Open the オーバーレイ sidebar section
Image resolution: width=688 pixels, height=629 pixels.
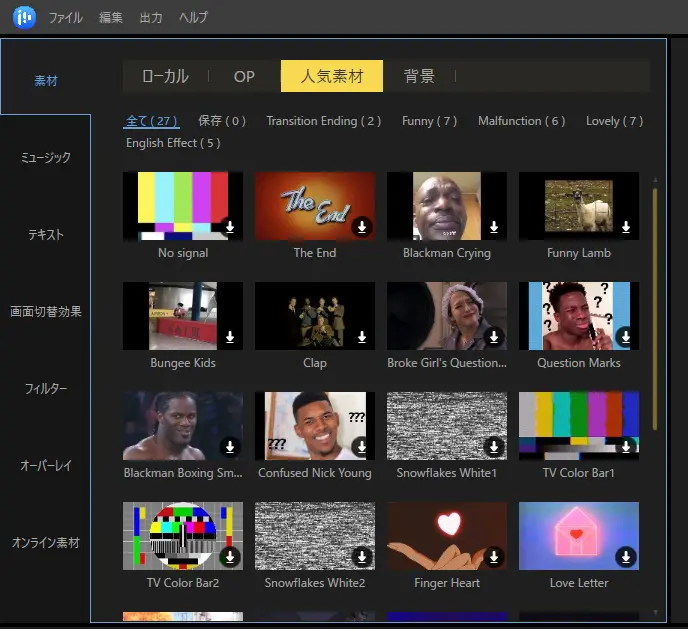point(46,466)
